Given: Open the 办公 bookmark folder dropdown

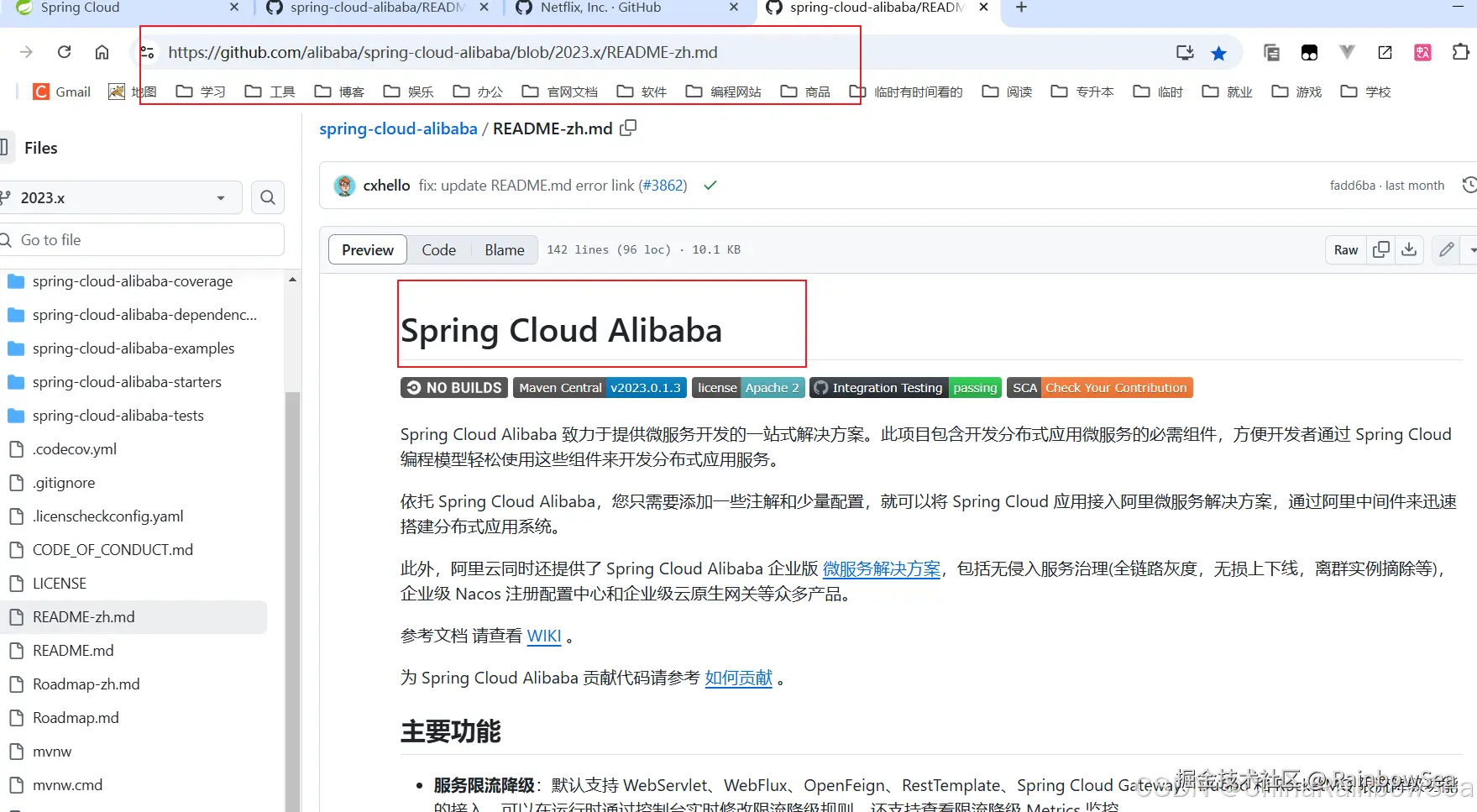Looking at the screenshot, I should 478,92.
